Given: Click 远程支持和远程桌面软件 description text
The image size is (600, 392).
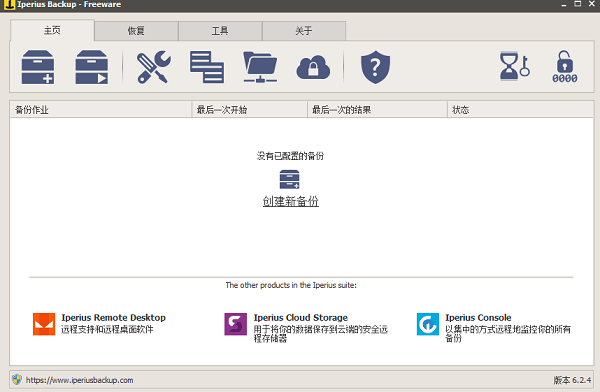Looking at the screenshot, I should [107, 329].
